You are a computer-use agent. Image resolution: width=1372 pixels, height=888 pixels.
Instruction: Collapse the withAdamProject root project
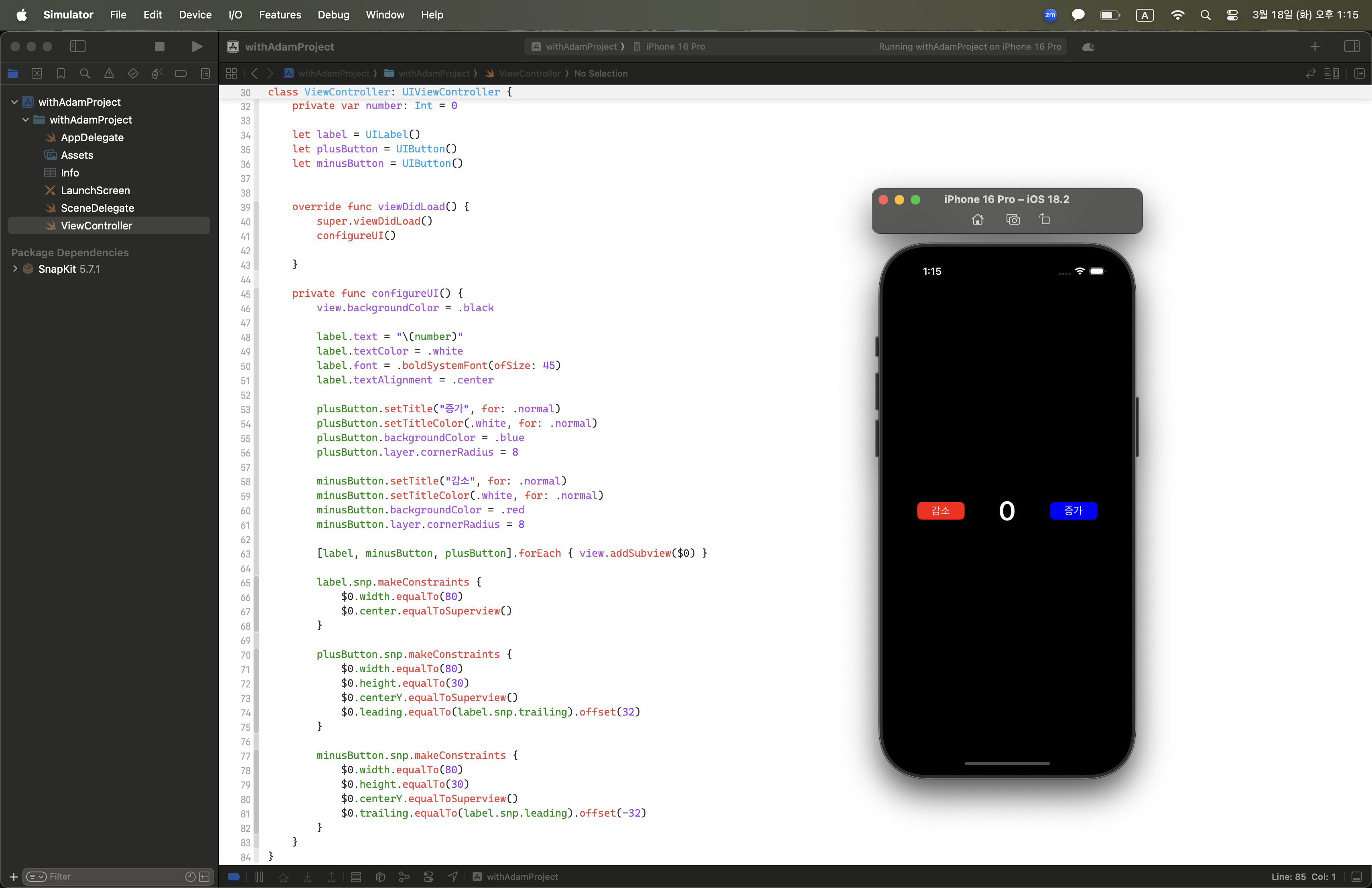pos(14,102)
